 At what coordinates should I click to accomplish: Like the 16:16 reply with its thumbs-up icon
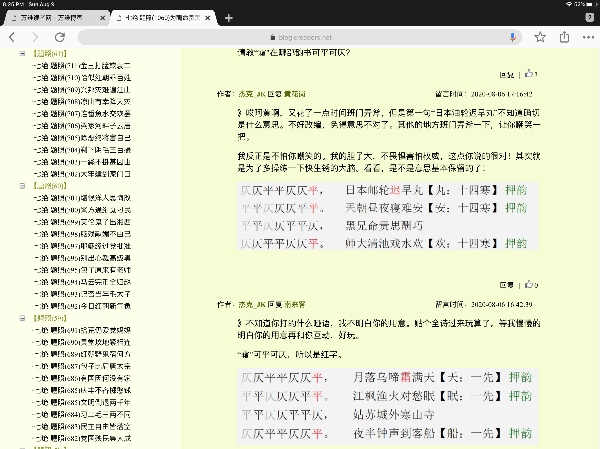(x=531, y=73)
